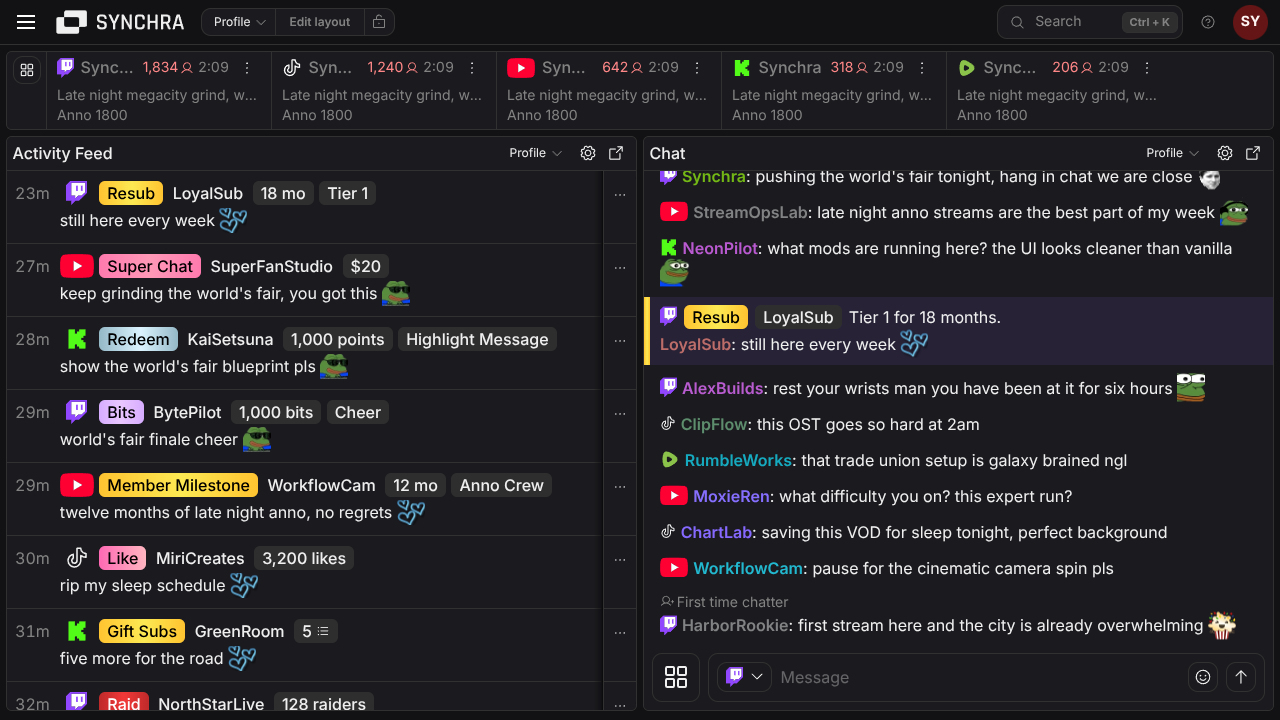Viewport: 1280px width, 720px height.
Task: Open Chat panel Profile dropdown
Action: (1173, 153)
